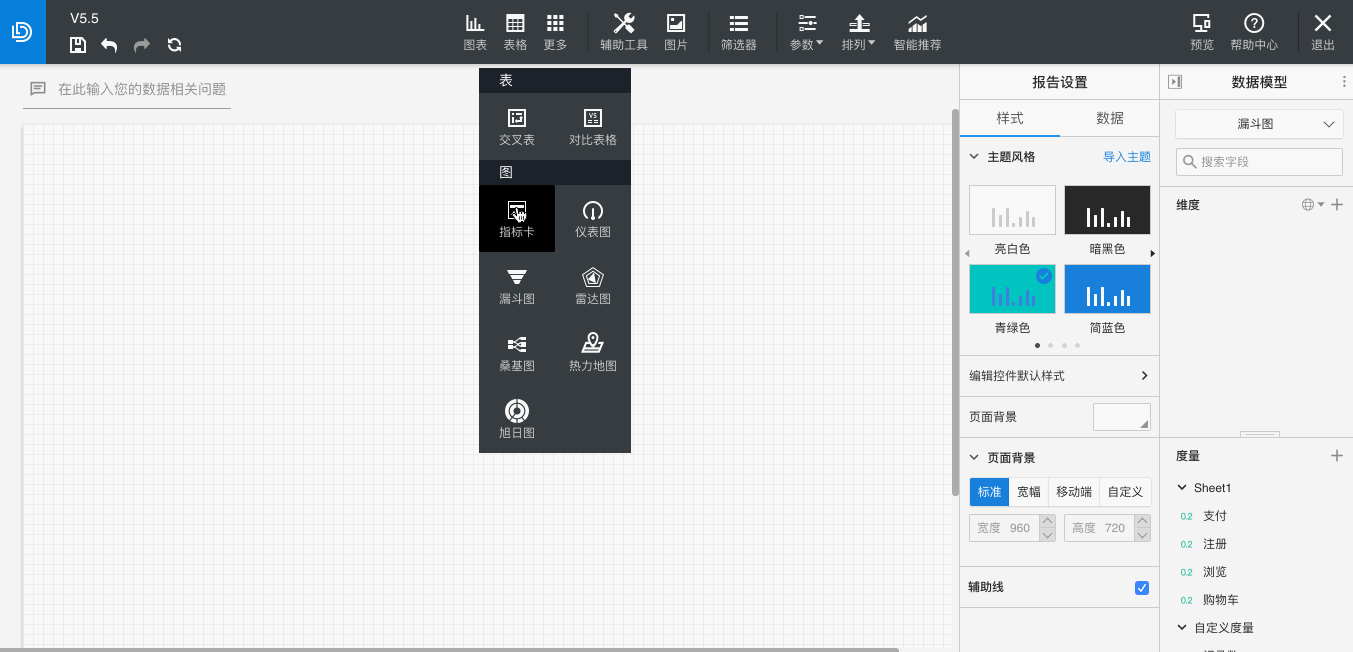Select the 漏斗图 funnel chart icon
Screen dimensions: 1353x652
[x=517, y=285]
